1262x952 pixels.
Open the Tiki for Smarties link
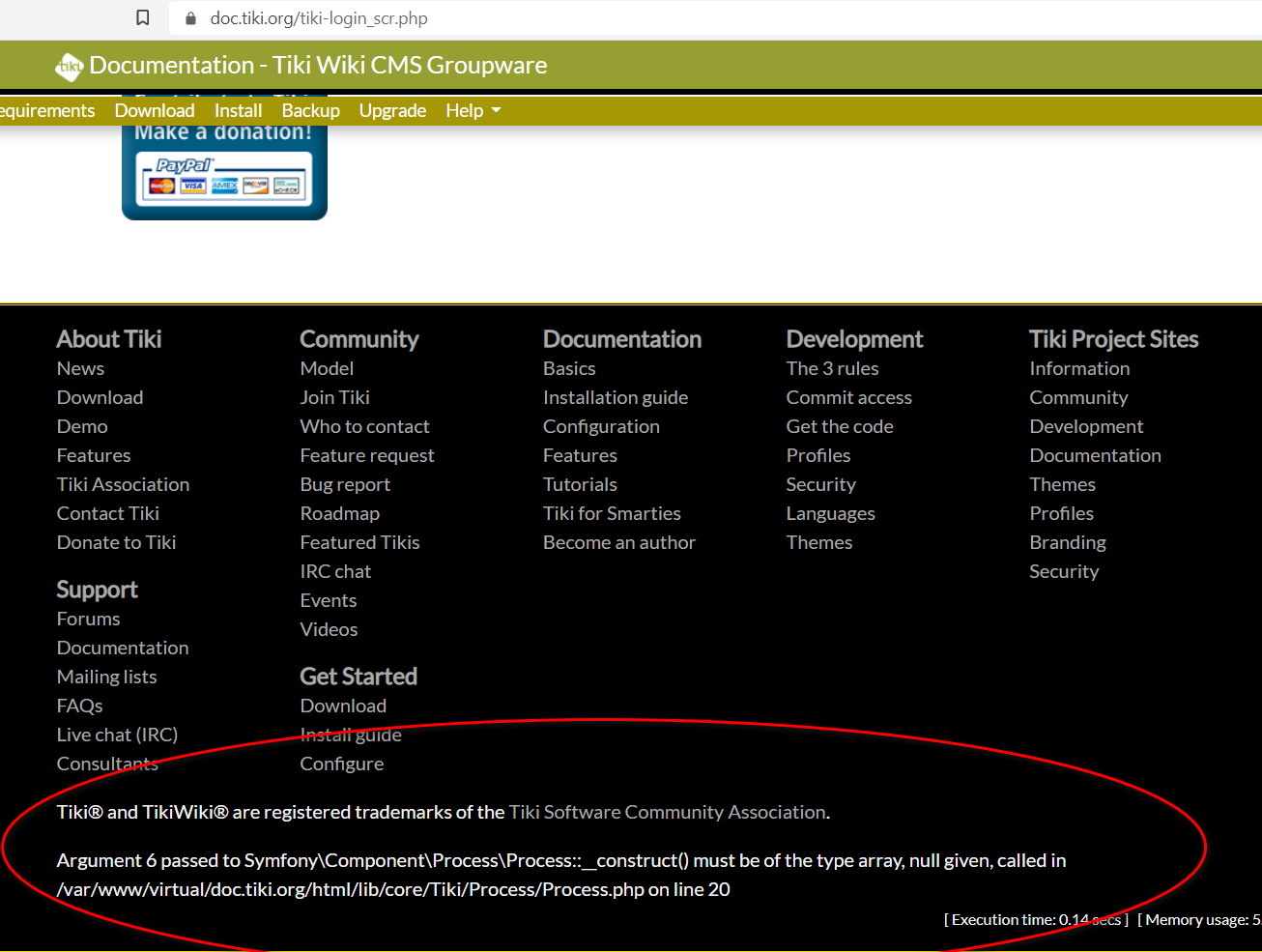[x=612, y=513]
